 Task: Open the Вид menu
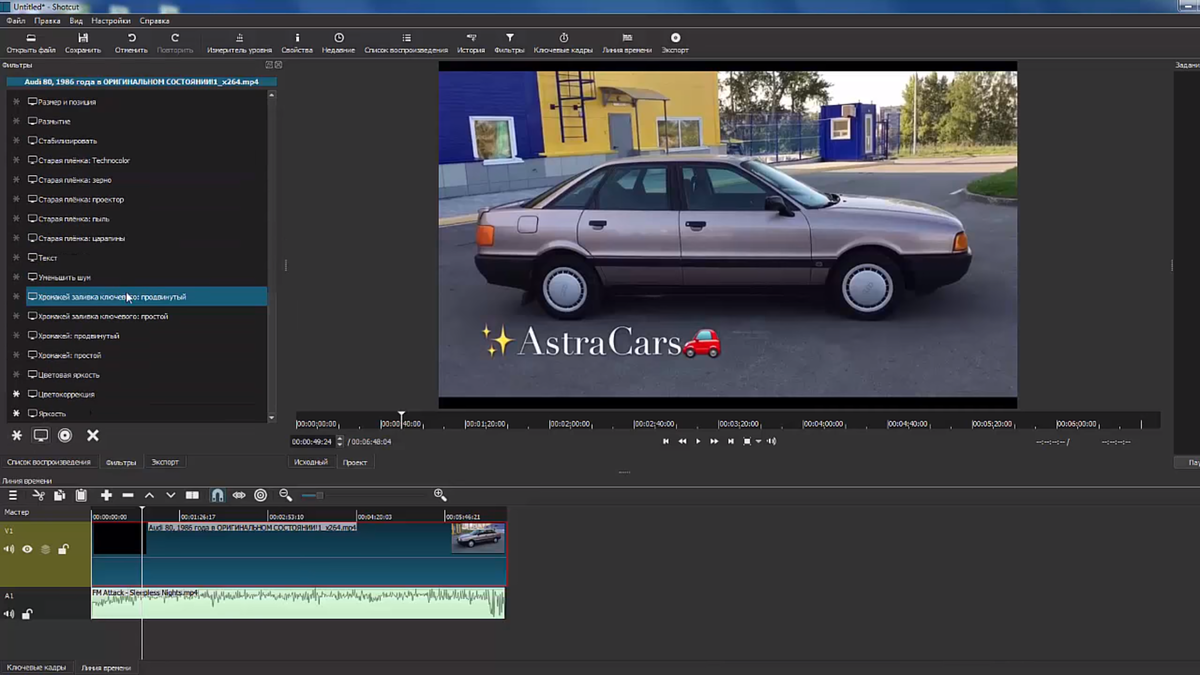pyautogui.click(x=76, y=21)
